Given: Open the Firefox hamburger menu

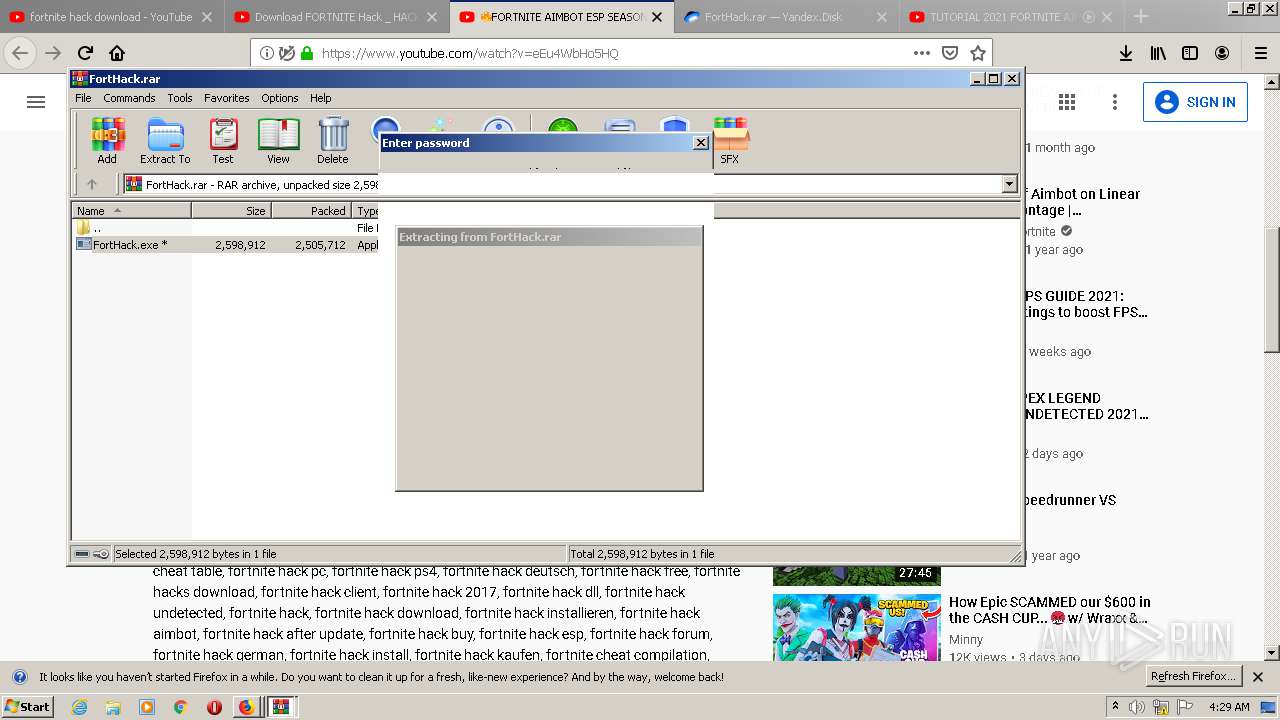Looking at the screenshot, I should pyautogui.click(x=1261, y=53).
